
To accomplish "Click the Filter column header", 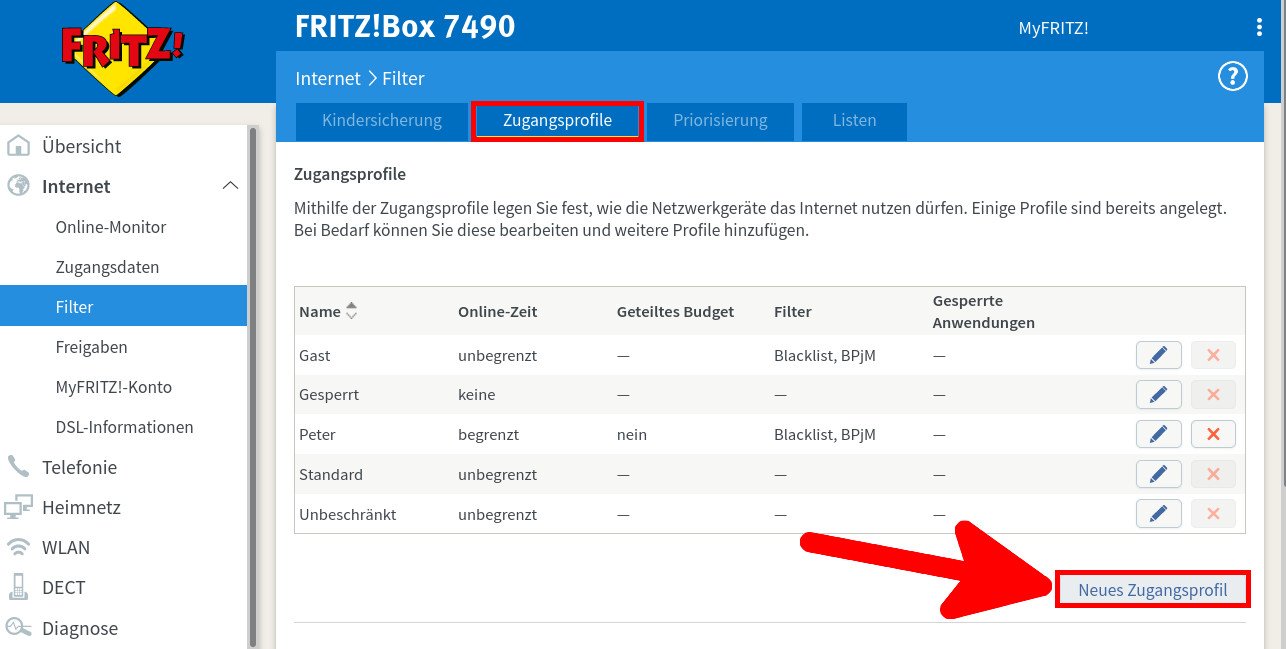I will point(793,312).
